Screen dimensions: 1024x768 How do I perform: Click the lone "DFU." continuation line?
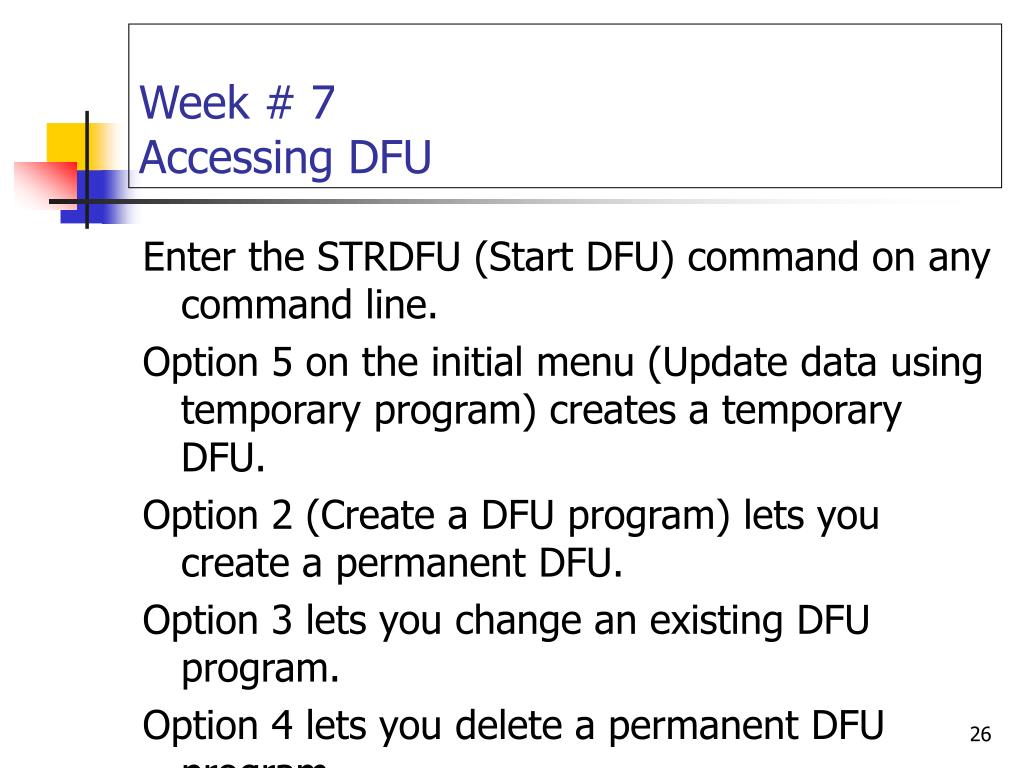pyautogui.click(x=223, y=458)
